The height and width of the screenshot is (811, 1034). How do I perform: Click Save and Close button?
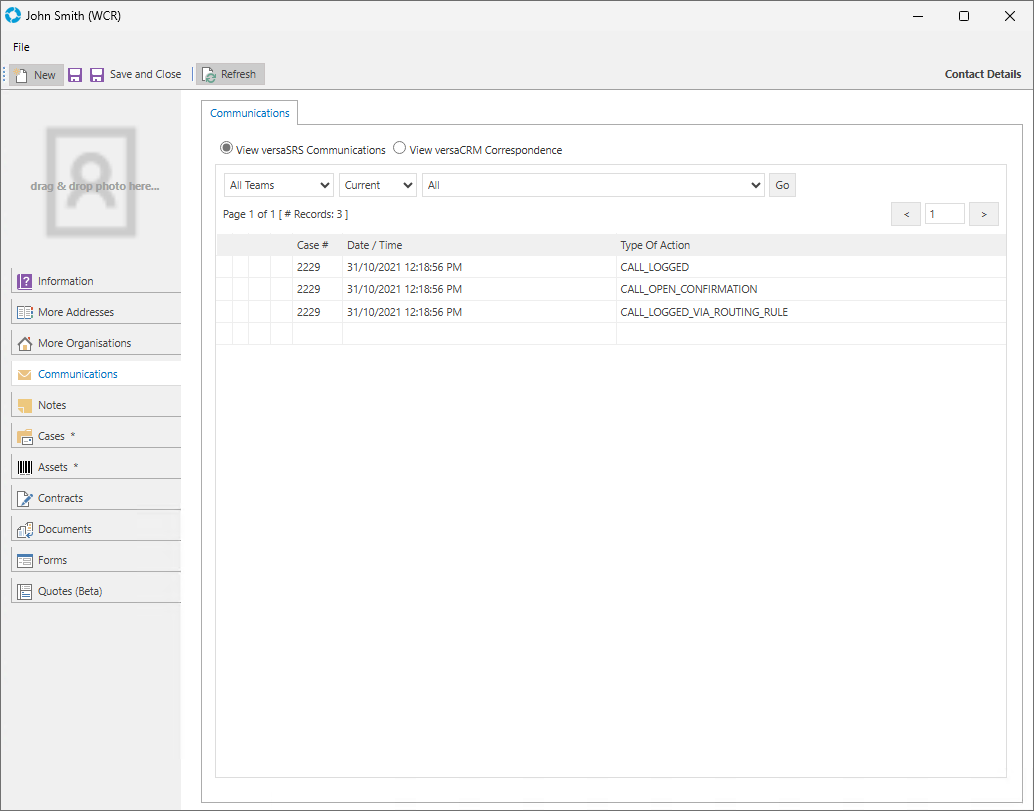point(136,75)
